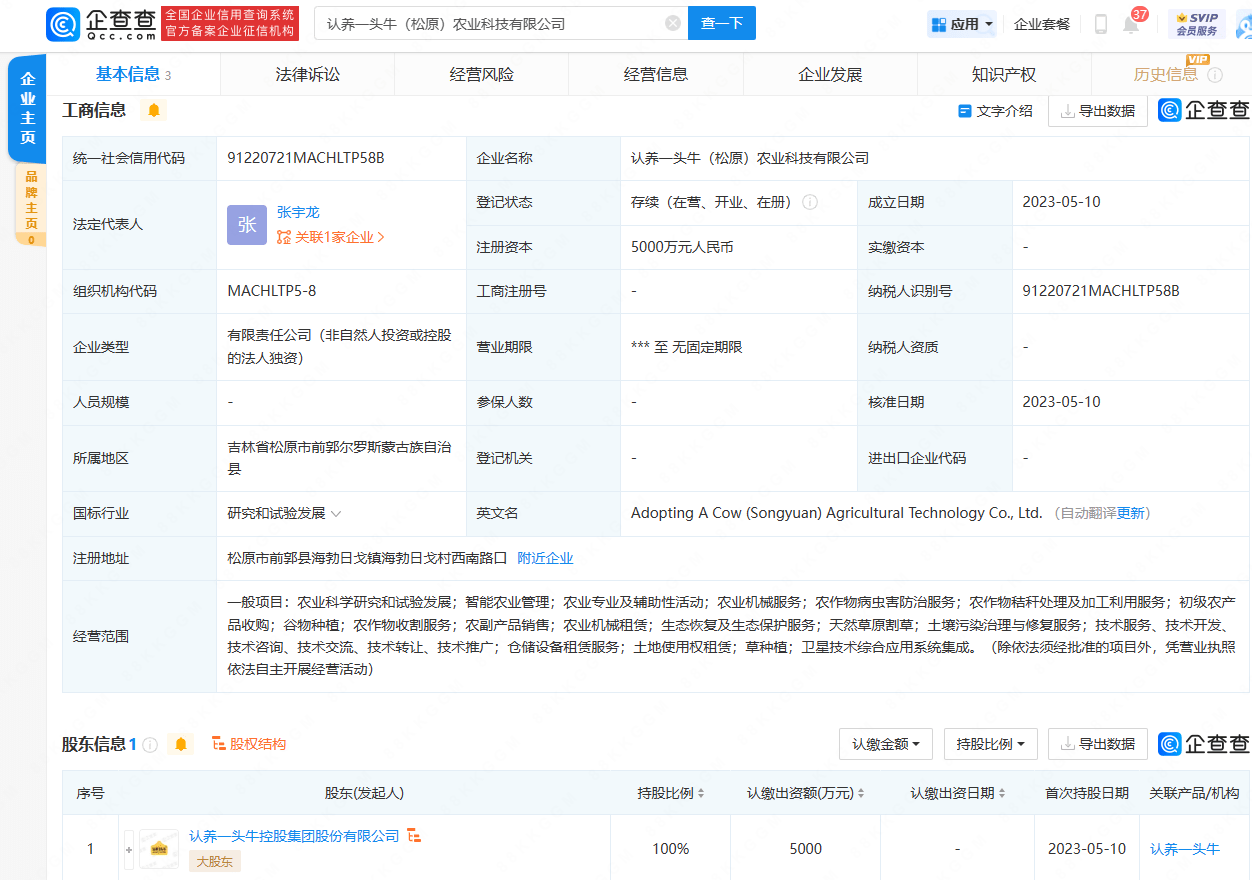Select the address 松原市前郭县海勃日戈镇海勃日戈村西南路口
The width and height of the screenshot is (1252, 880).
368,558
